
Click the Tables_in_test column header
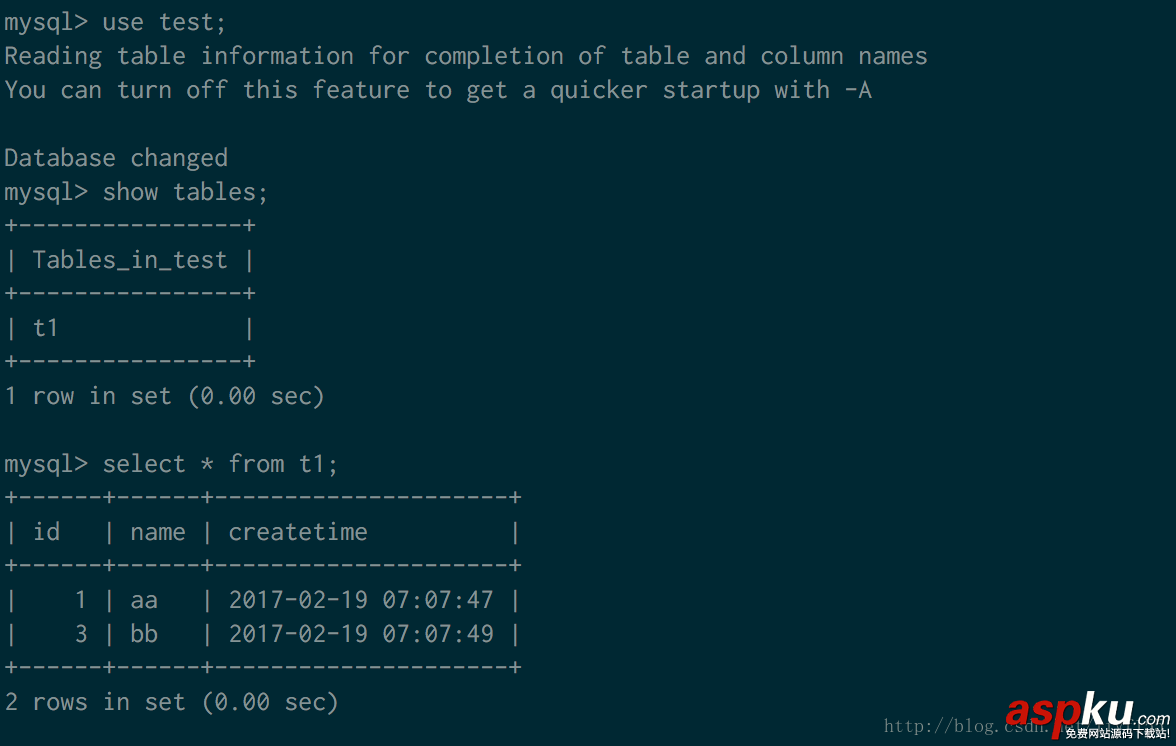click(x=130, y=260)
